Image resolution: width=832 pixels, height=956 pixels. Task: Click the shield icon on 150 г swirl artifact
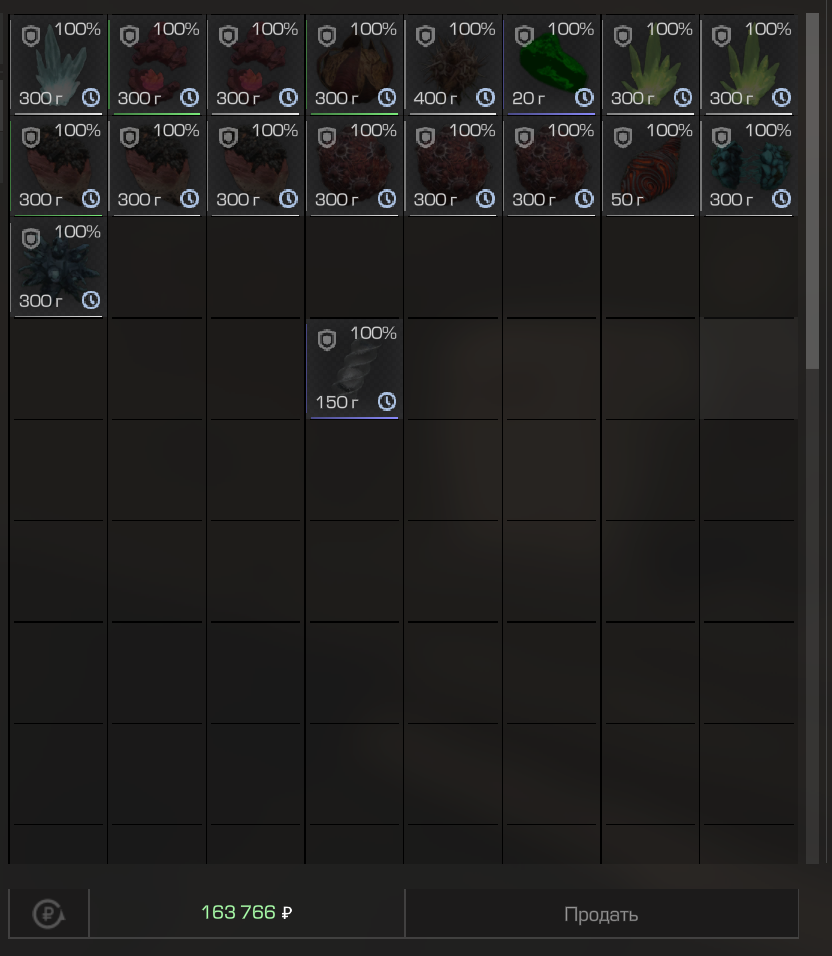coord(327,340)
